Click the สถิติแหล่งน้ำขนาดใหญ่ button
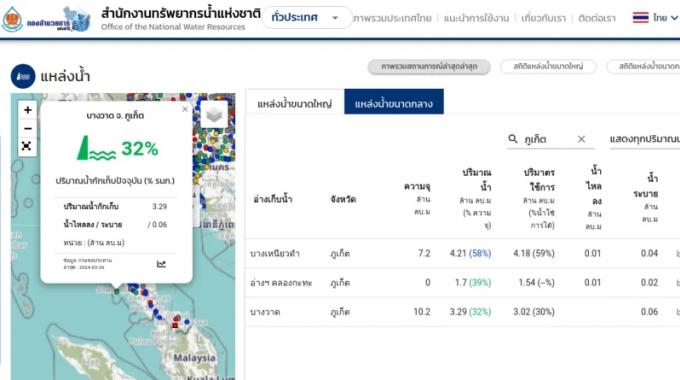The image size is (680, 380). pyautogui.click(x=548, y=66)
